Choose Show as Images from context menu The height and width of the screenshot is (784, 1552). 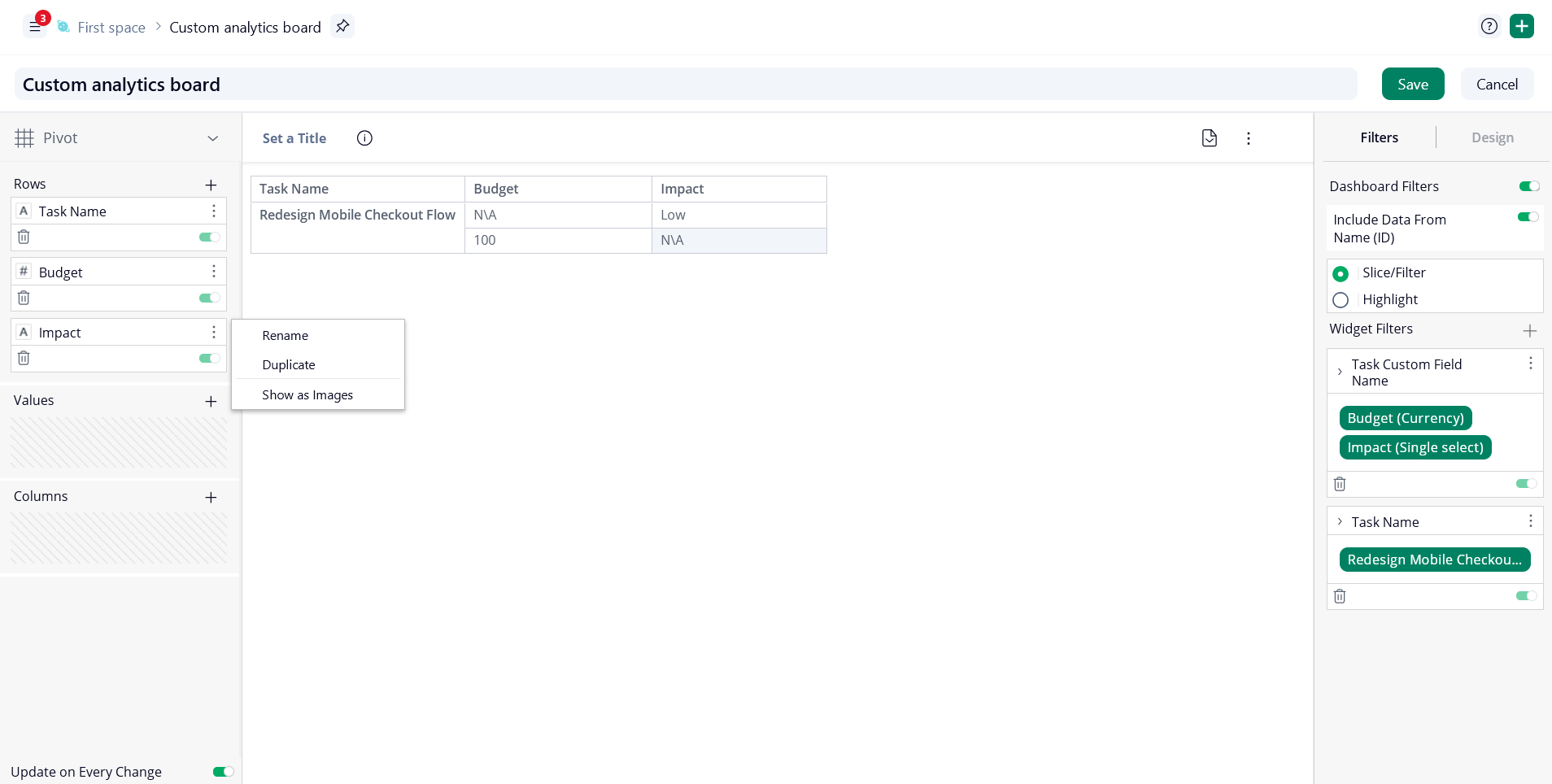point(307,395)
